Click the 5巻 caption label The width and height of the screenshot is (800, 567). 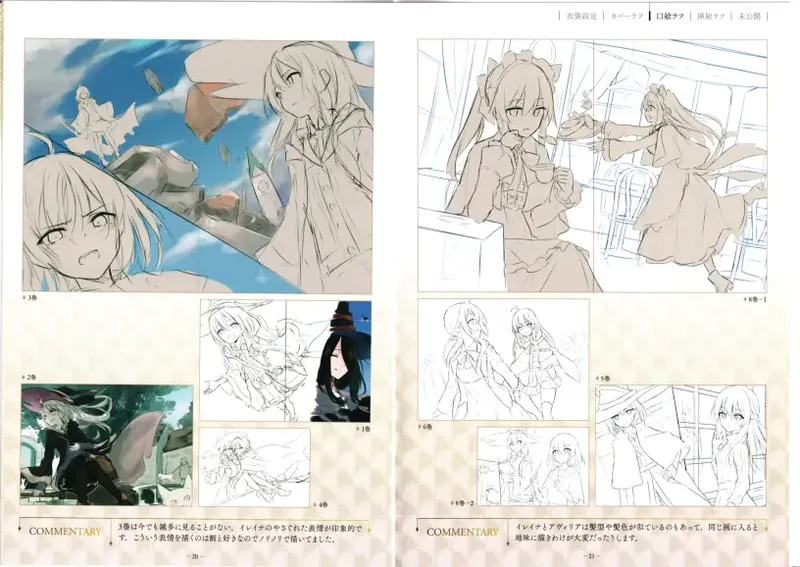click(603, 379)
